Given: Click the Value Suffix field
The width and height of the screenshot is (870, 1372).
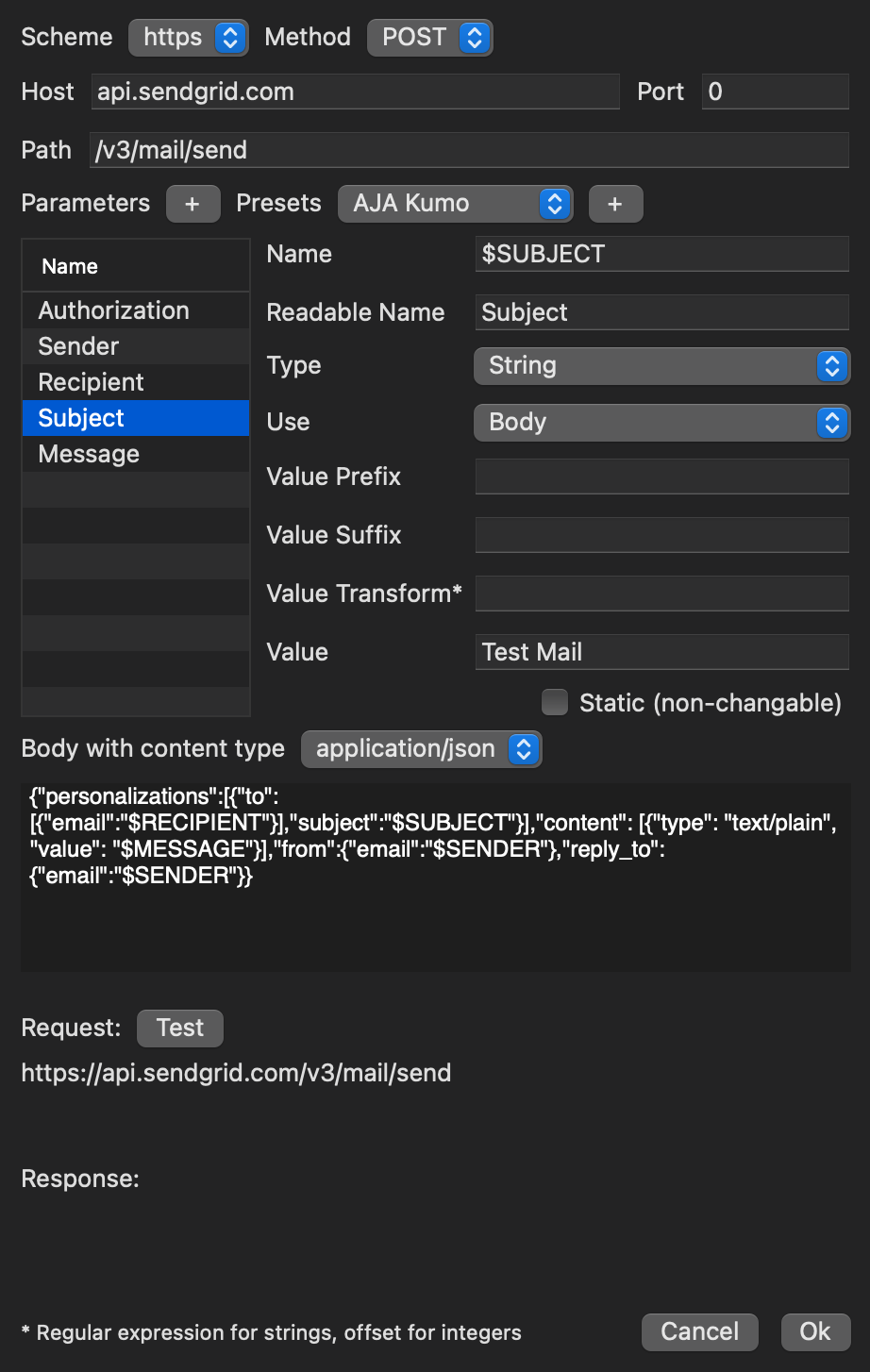Looking at the screenshot, I should click(662, 535).
